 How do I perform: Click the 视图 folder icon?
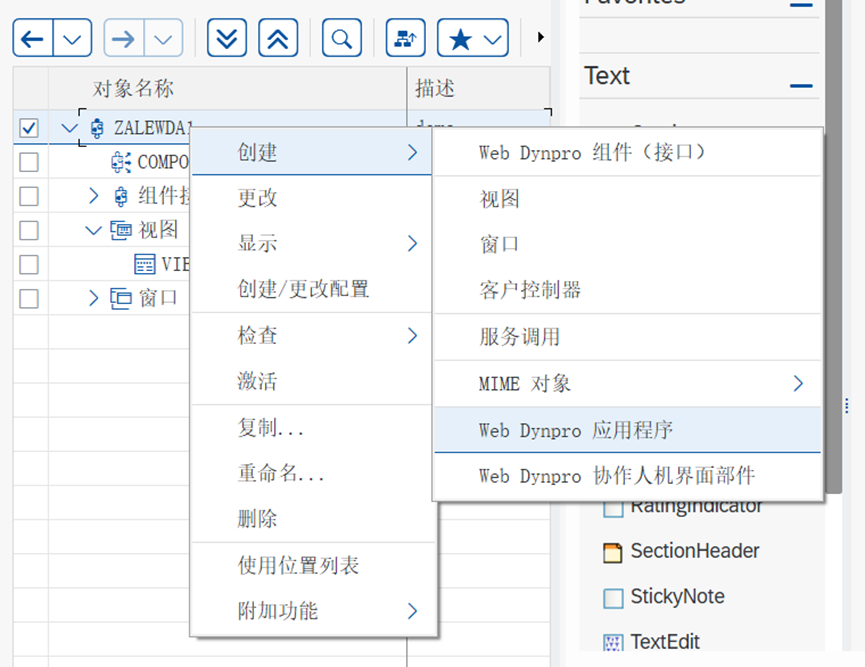tap(121, 230)
